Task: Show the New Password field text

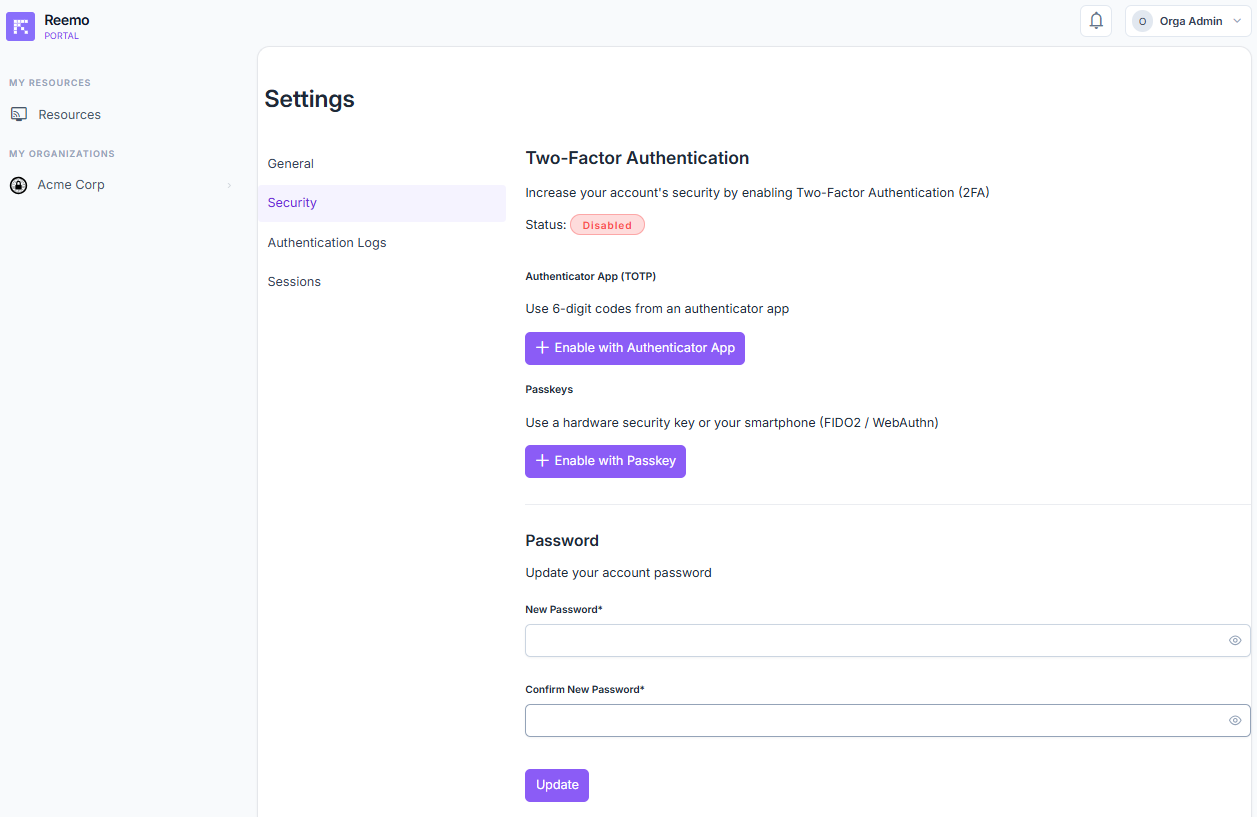Action: coord(1235,641)
